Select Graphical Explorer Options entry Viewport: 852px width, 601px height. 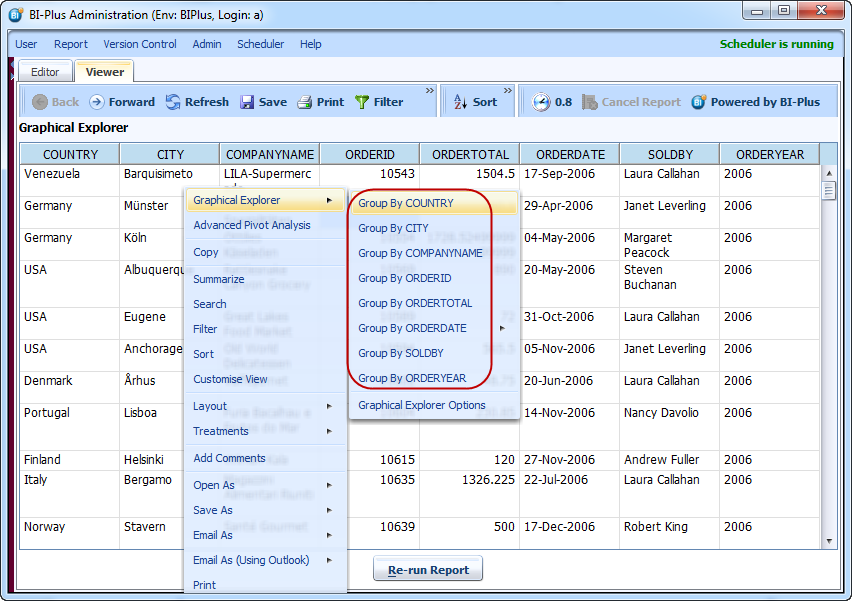pyautogui.click(x=421, y=405)
